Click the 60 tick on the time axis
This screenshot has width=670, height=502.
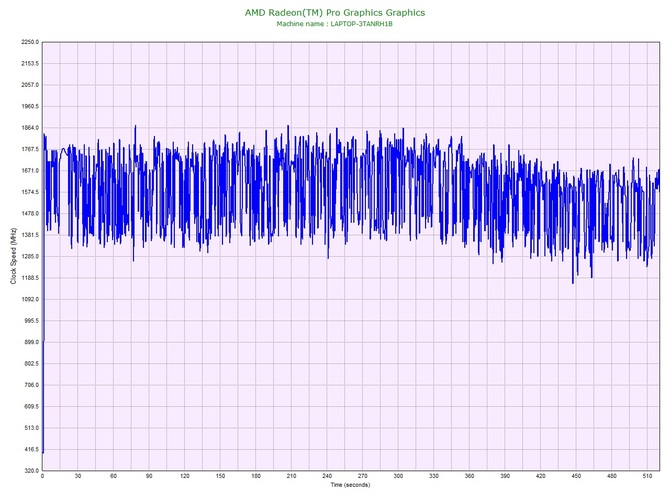(113, 476)
